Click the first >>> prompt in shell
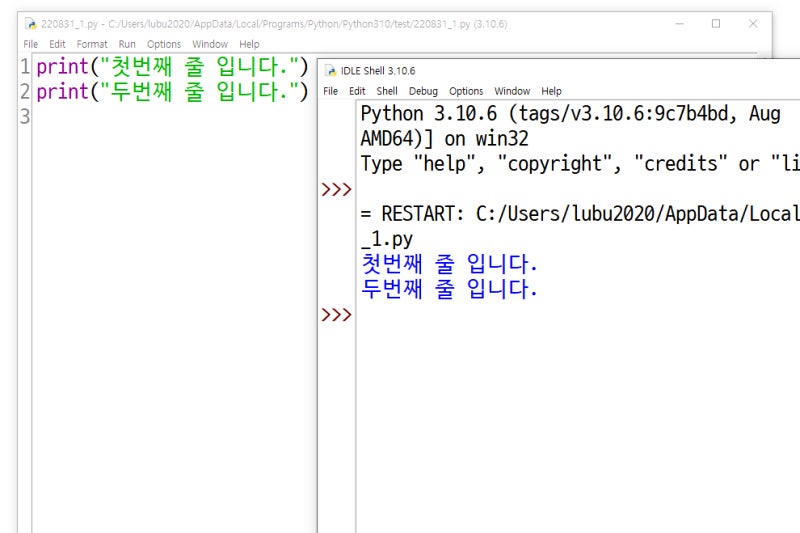 pos(336,190)
